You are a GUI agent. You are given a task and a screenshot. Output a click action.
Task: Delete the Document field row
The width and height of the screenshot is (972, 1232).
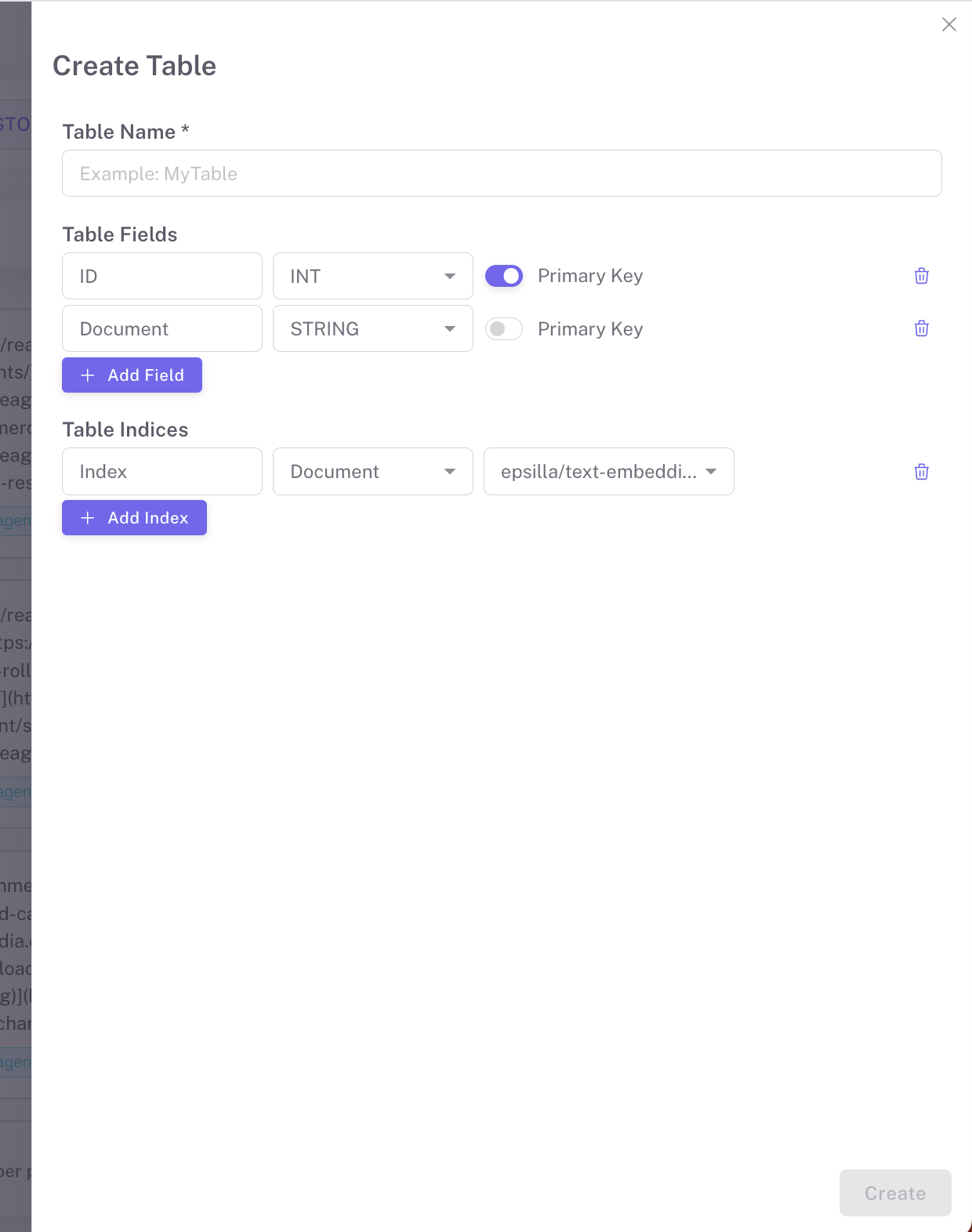pyautogui.click(x=921, y=328)
